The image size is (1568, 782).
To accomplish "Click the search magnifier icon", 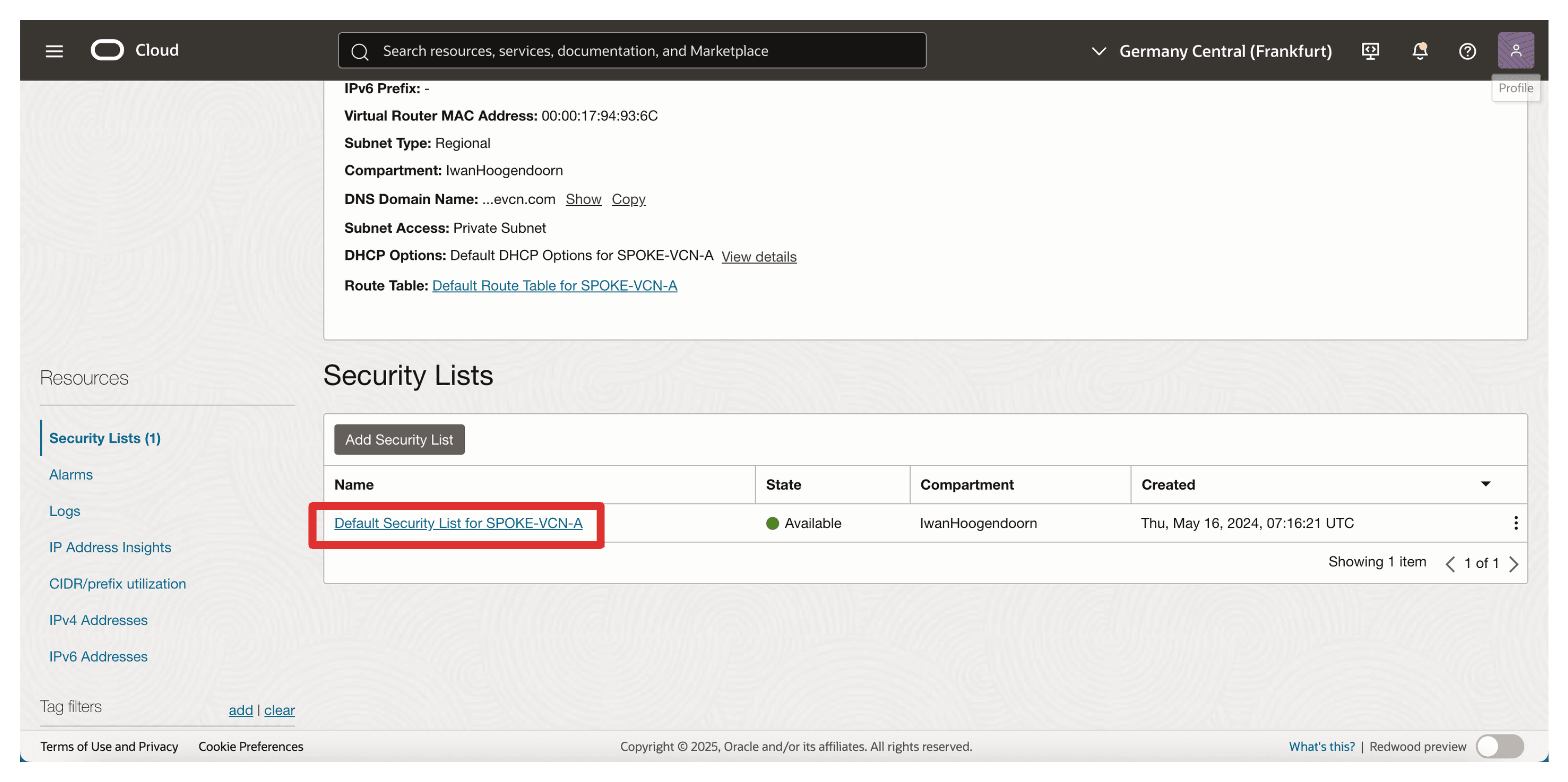I will click(360, 51).
